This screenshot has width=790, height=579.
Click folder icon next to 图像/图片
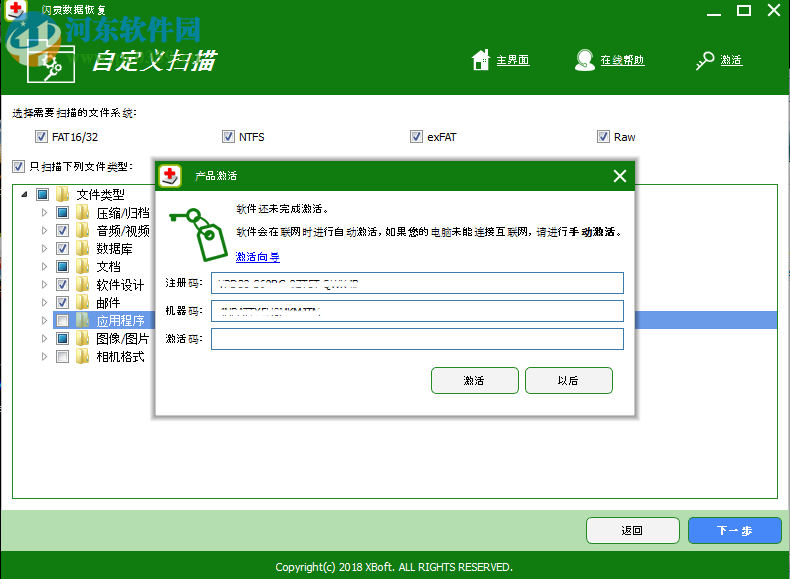coord(83,338)
